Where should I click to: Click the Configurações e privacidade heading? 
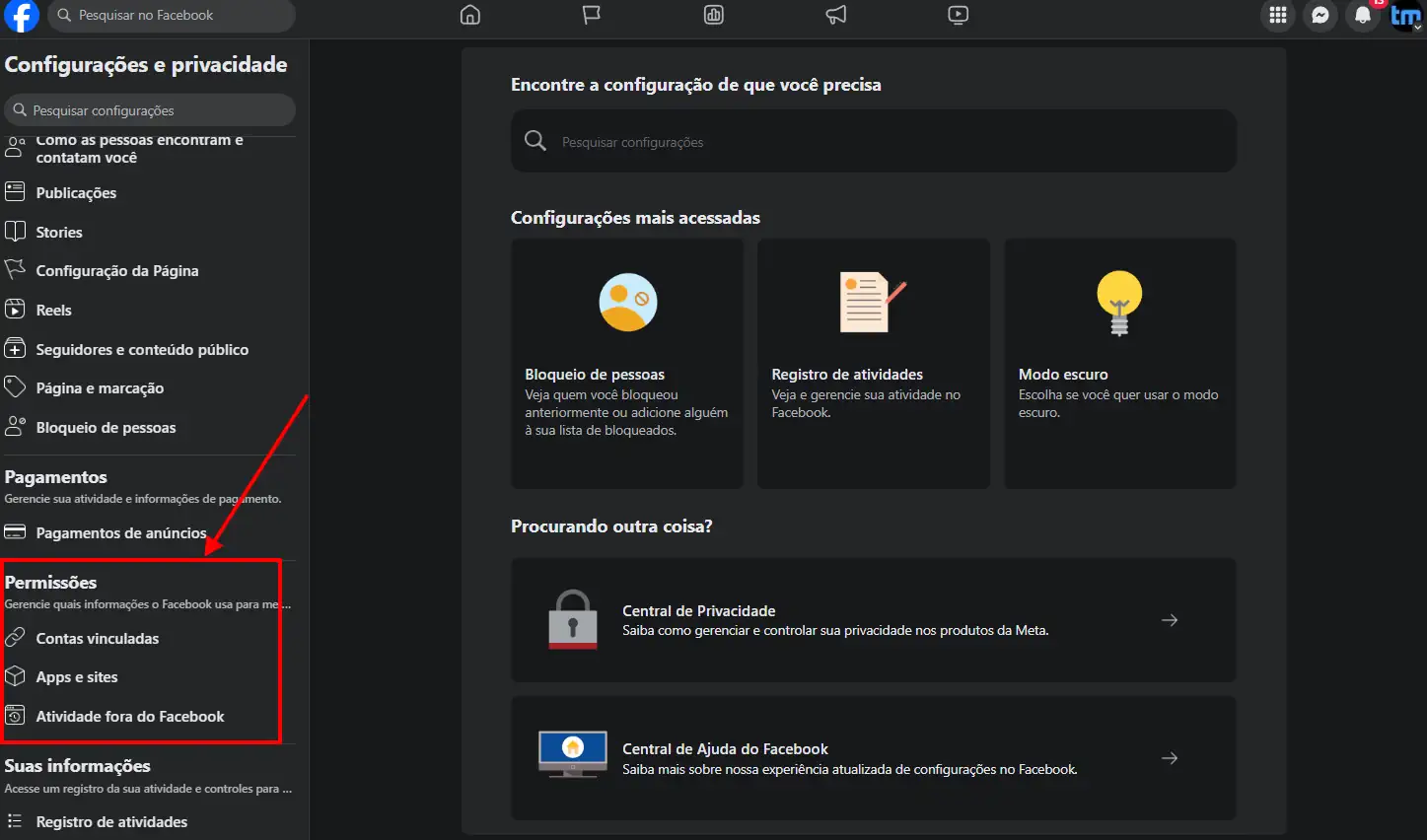146,65
